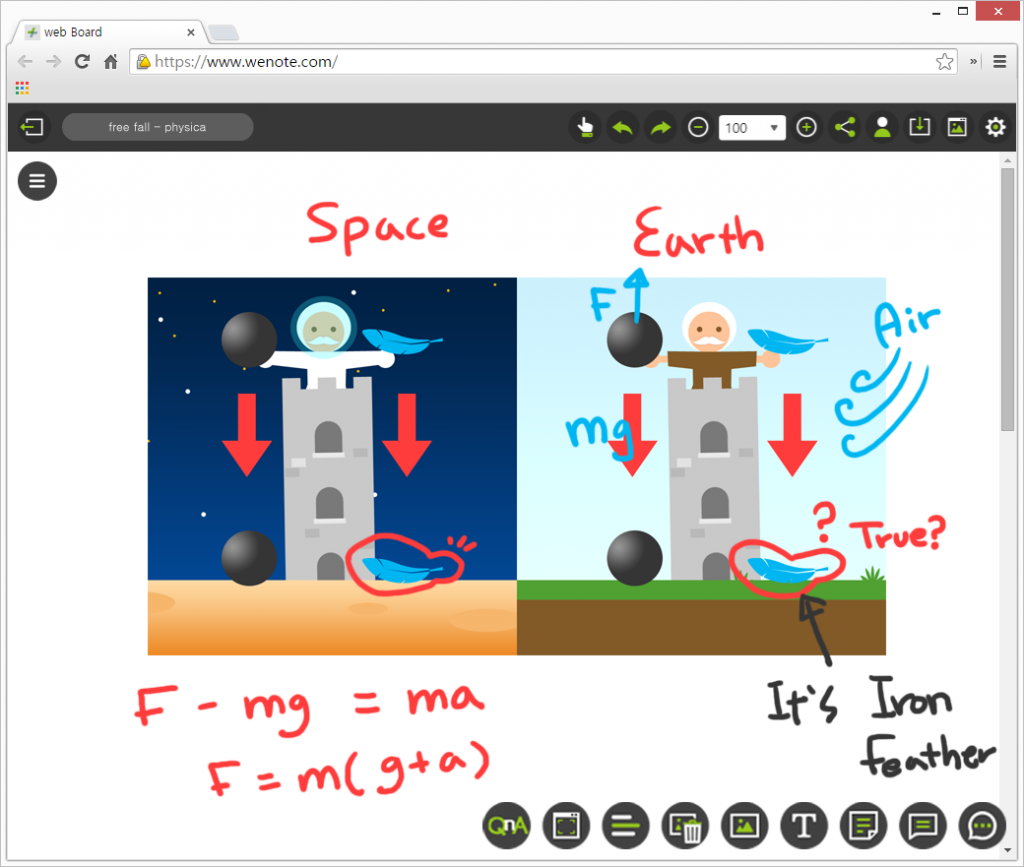This screenshot has width=1024, height=867.
Task: Redo the undone action
Action: point(660,127)
